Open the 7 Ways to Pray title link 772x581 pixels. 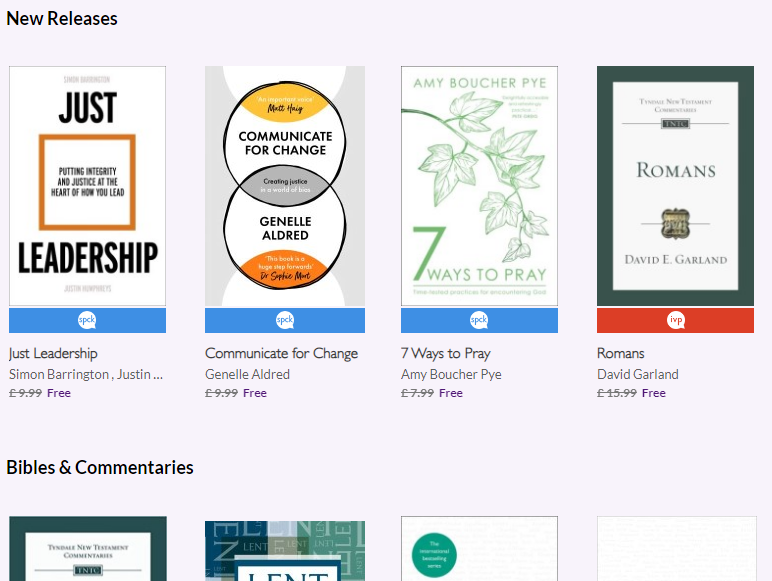point(446,354)
